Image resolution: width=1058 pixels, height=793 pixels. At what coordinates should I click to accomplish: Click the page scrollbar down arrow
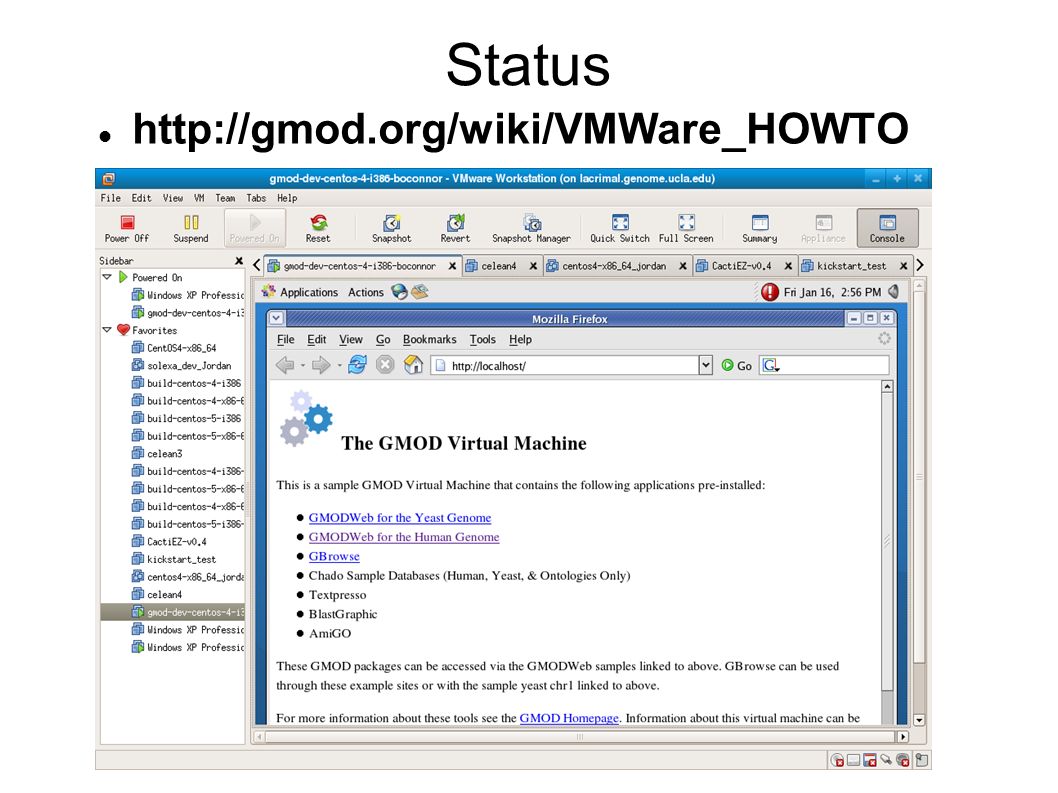click(920, 720)
